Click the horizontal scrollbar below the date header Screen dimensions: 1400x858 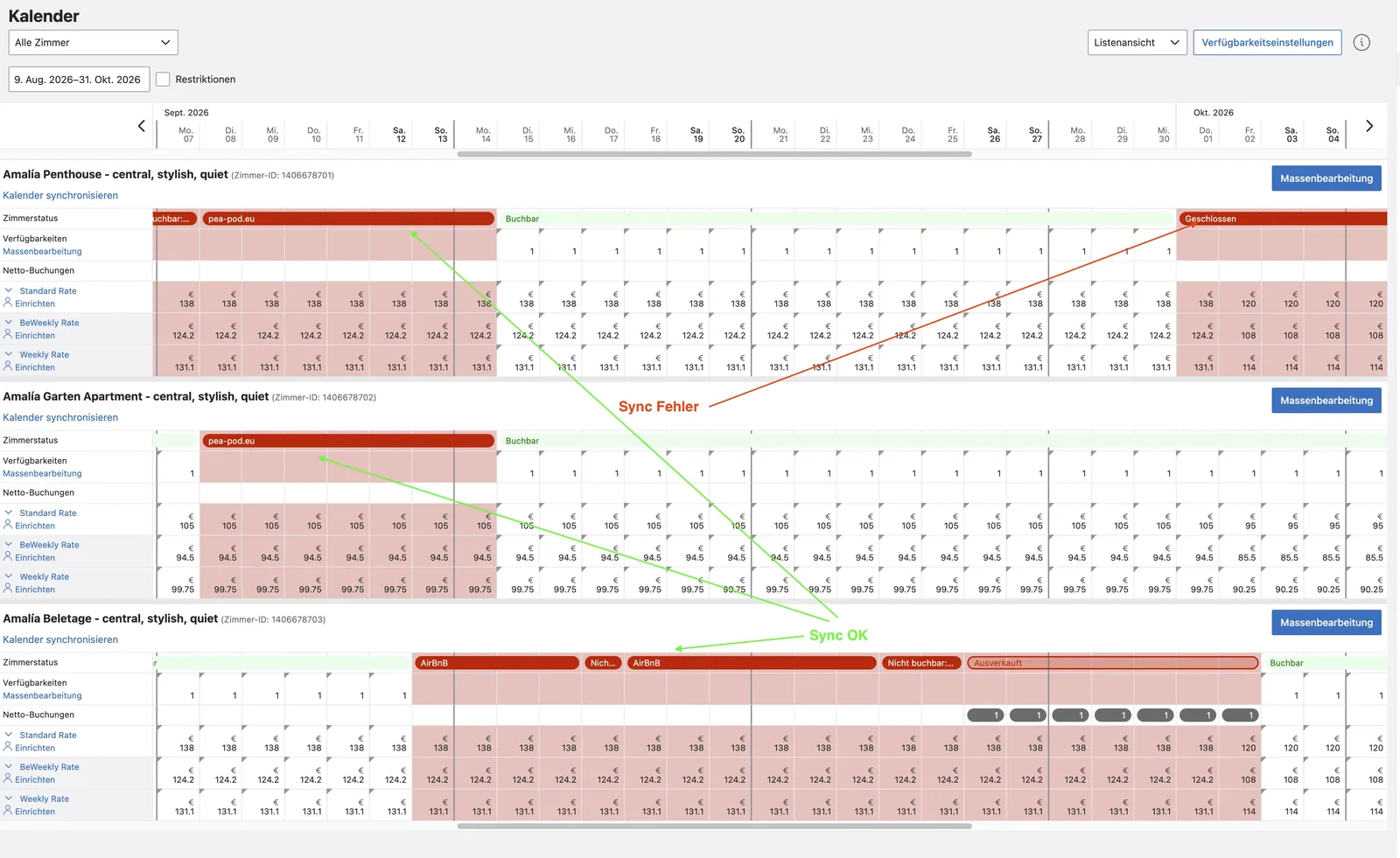714,154
